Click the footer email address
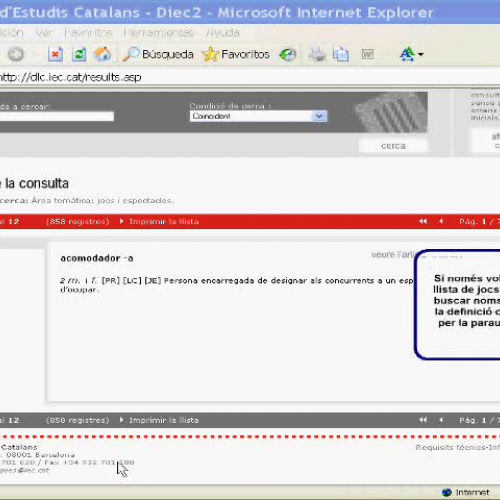 pyautogui.click(x=25, y=470)
